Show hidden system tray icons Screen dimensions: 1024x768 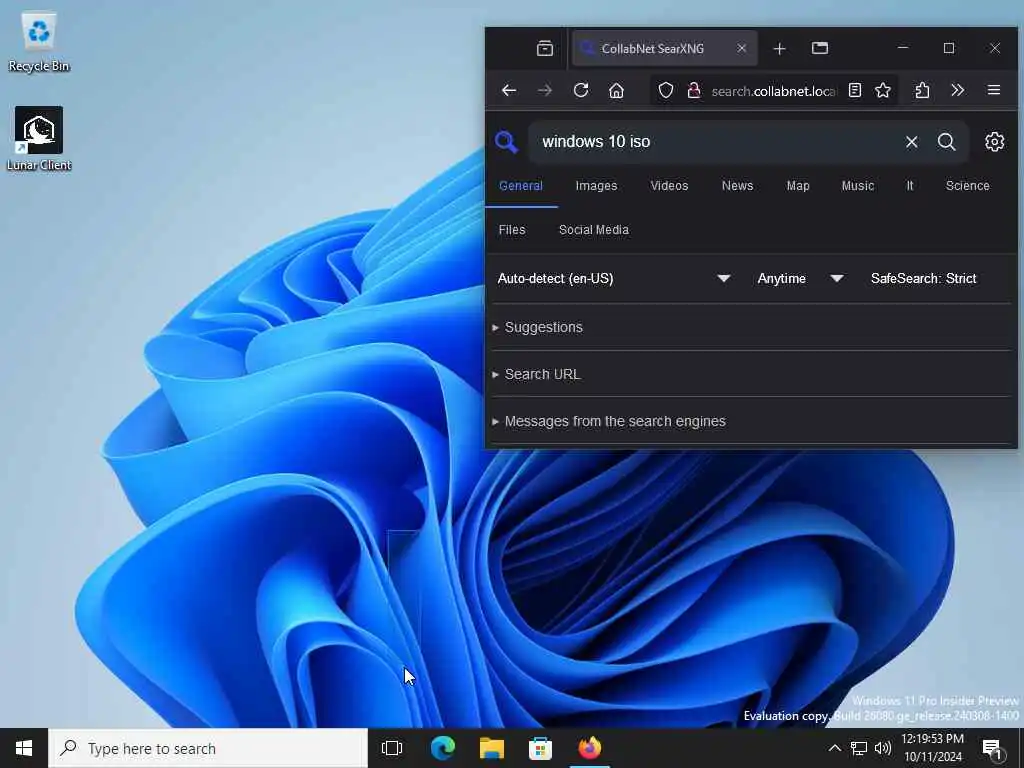835,748
